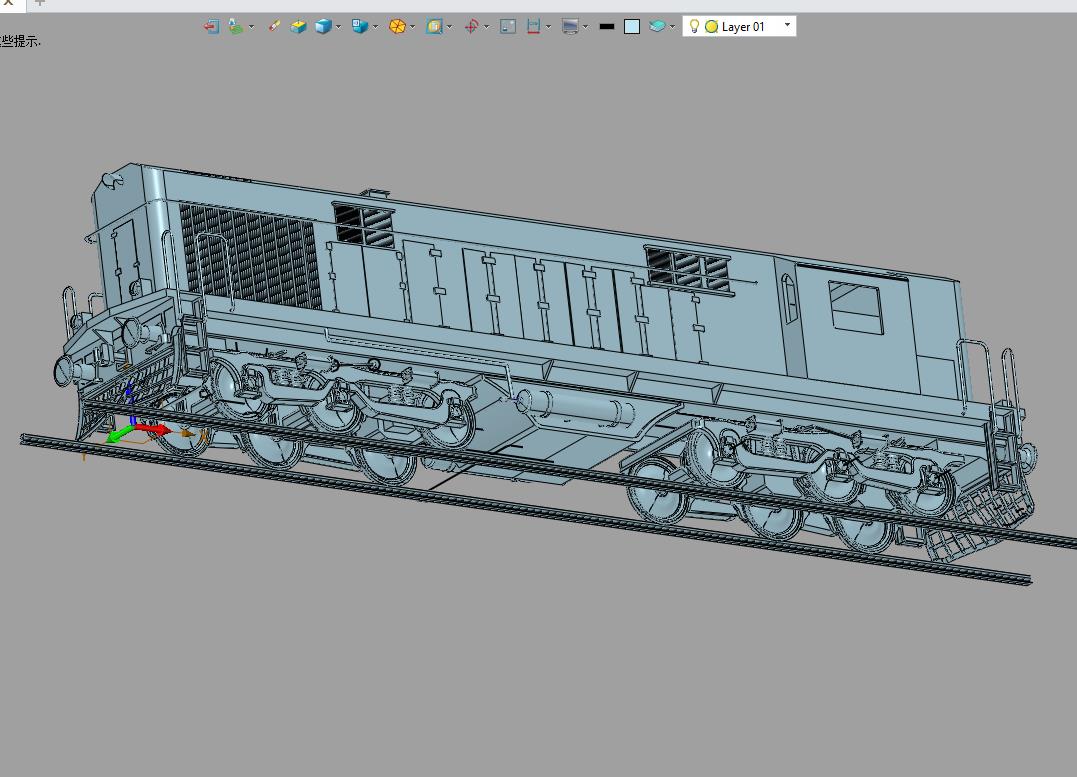
Task: Click the teal layer stack icon
Action: pyautogui.click(x=657, y=27)
